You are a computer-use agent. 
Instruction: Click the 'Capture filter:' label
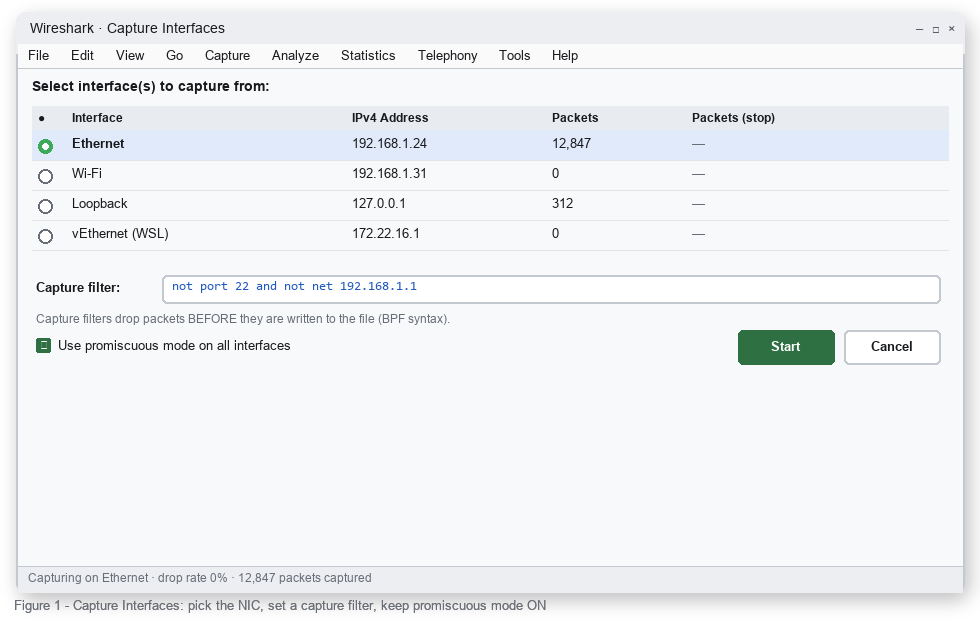click(x=78, y=288)
